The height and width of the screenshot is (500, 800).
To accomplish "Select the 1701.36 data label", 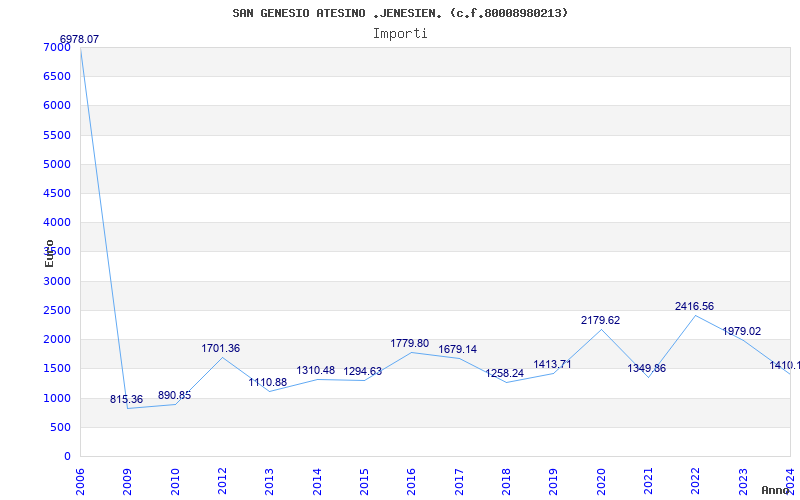I will (220, 348).
